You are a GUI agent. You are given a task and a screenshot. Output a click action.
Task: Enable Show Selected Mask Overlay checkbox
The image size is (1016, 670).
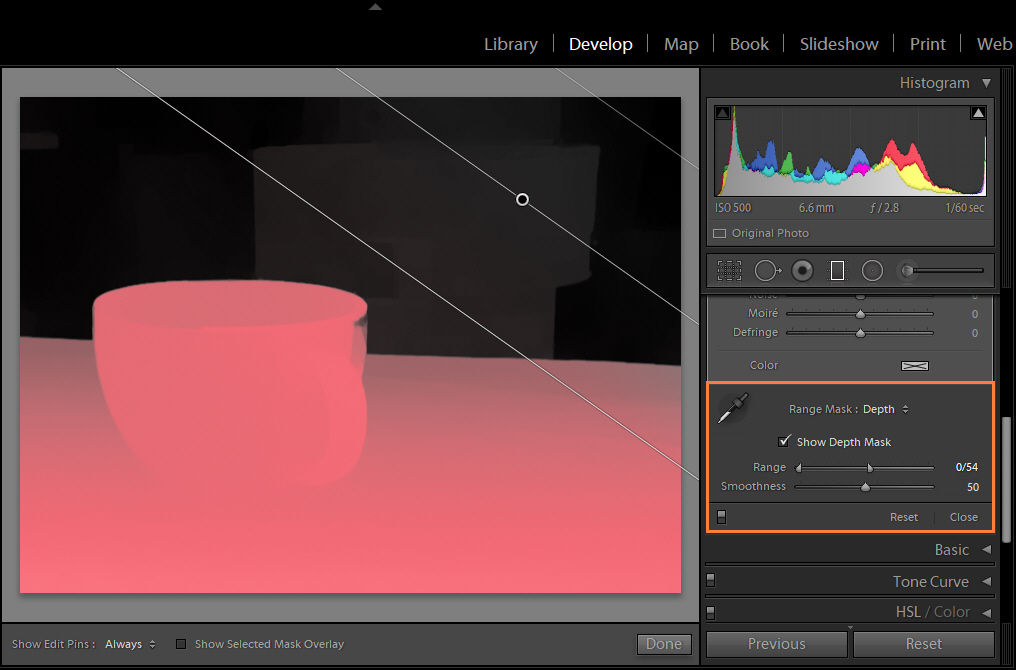pos(181,644)
